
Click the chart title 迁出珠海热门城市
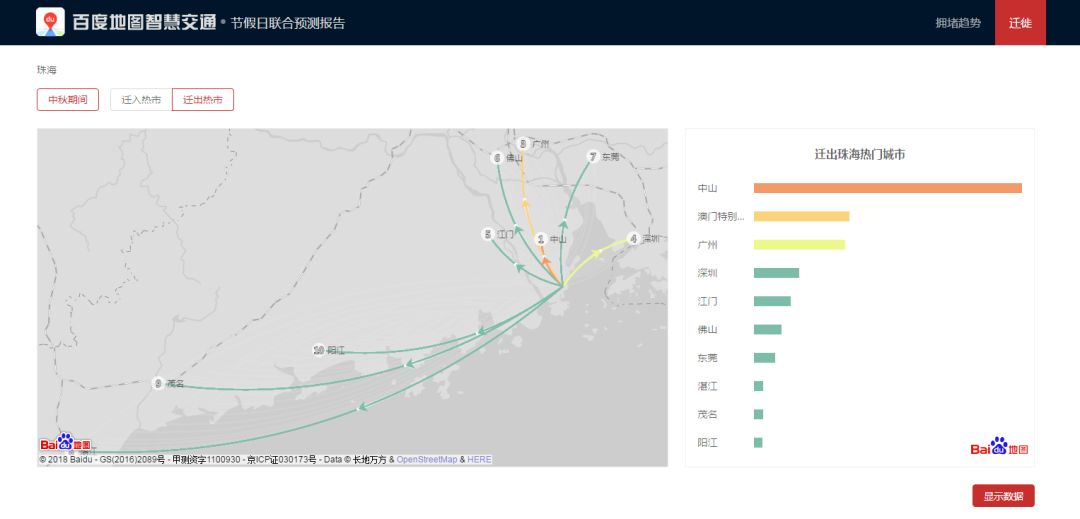pos(860,155)
